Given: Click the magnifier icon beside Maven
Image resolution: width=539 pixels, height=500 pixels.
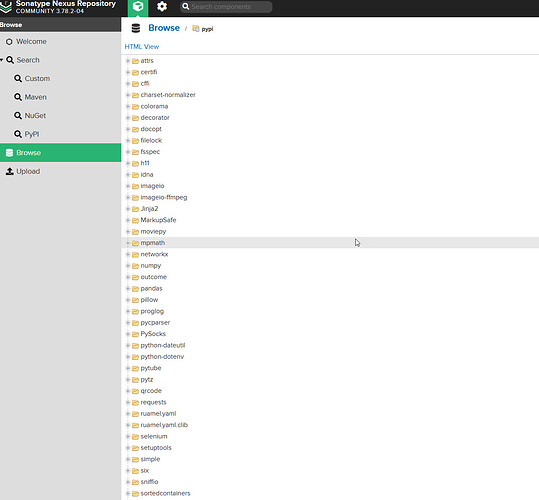Looking at the screenshot, I should (18, 97).
